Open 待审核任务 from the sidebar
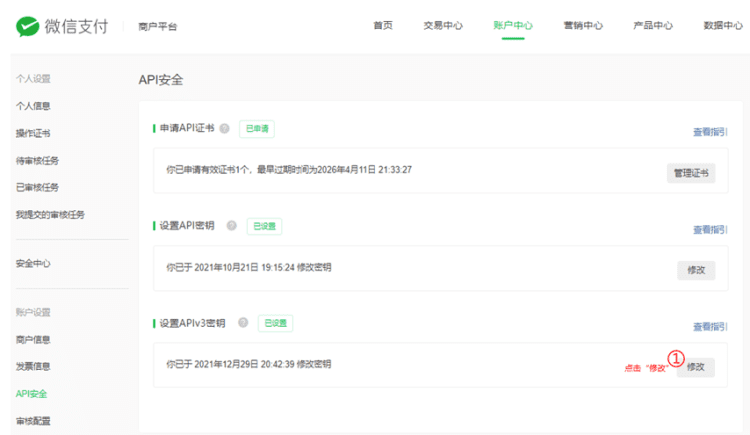 click(37, 160)
